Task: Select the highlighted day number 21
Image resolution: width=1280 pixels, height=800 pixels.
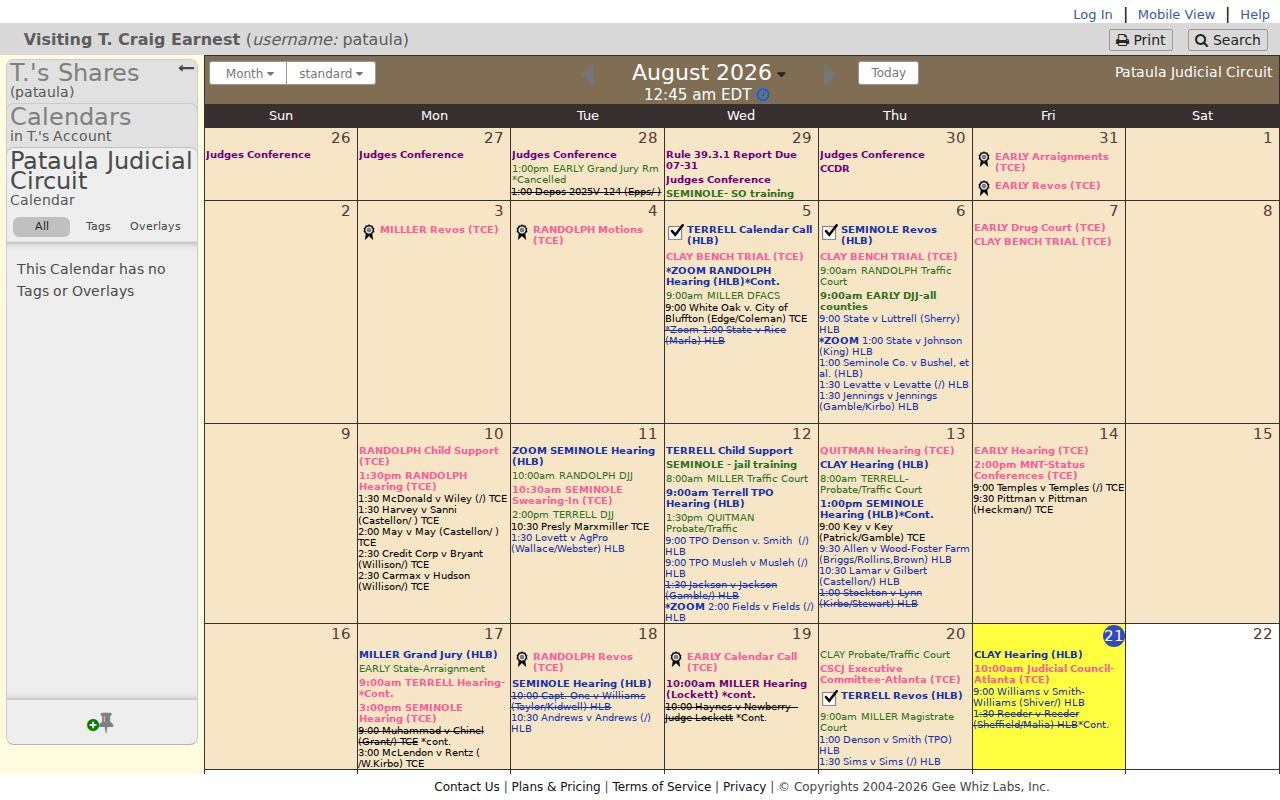Action: tap(1113, 636)
